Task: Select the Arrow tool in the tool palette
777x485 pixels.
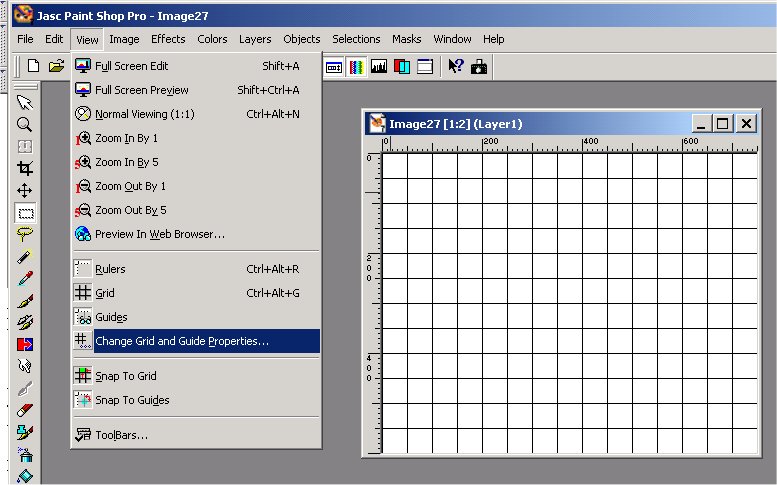Action: [x=25, y=102]
